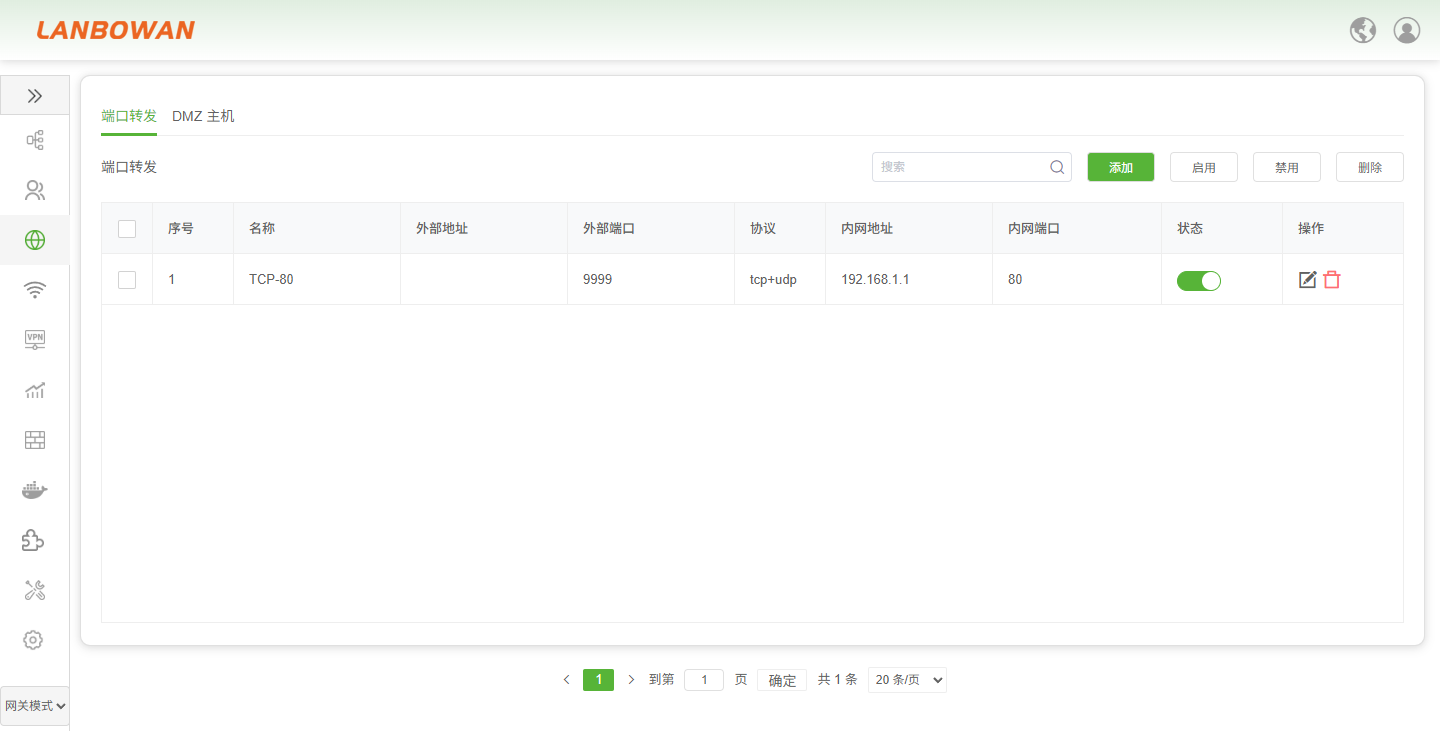Open the 网关模式 mode dropdown

tap(35, 706)
